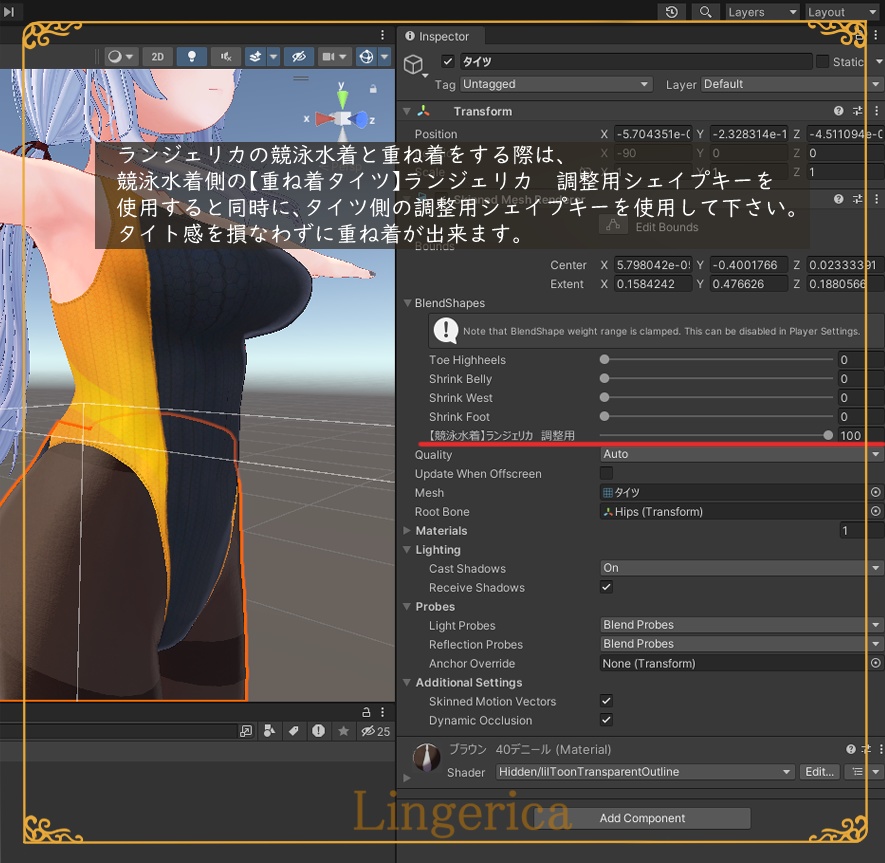Open Transform component help icon
The height and width of the screenshot is (863, 885).
[x=838, y=111]
